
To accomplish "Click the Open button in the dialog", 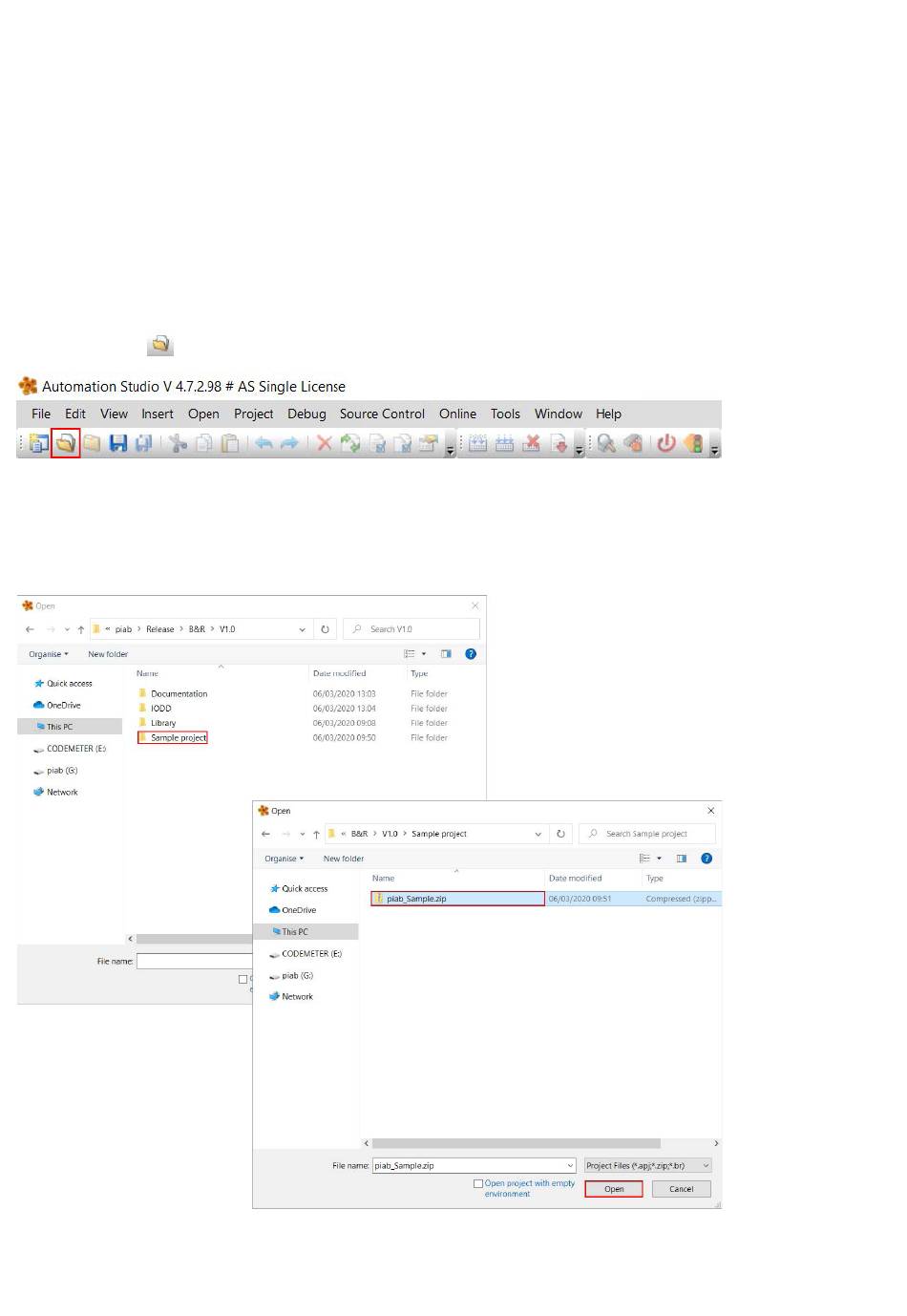I will pyautogui.click(x=614, y=1189).
